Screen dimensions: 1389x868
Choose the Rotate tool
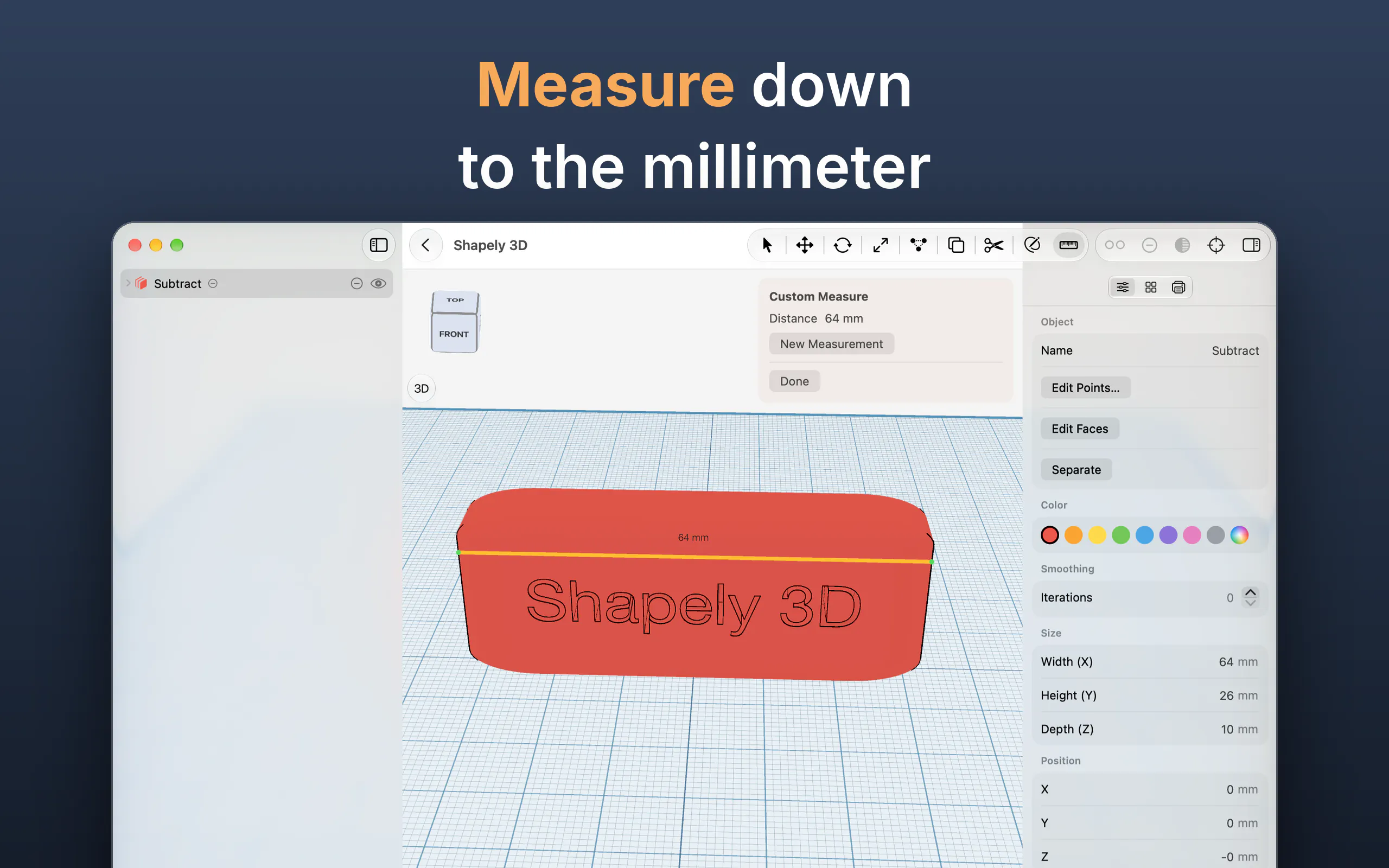pos(843,245)
